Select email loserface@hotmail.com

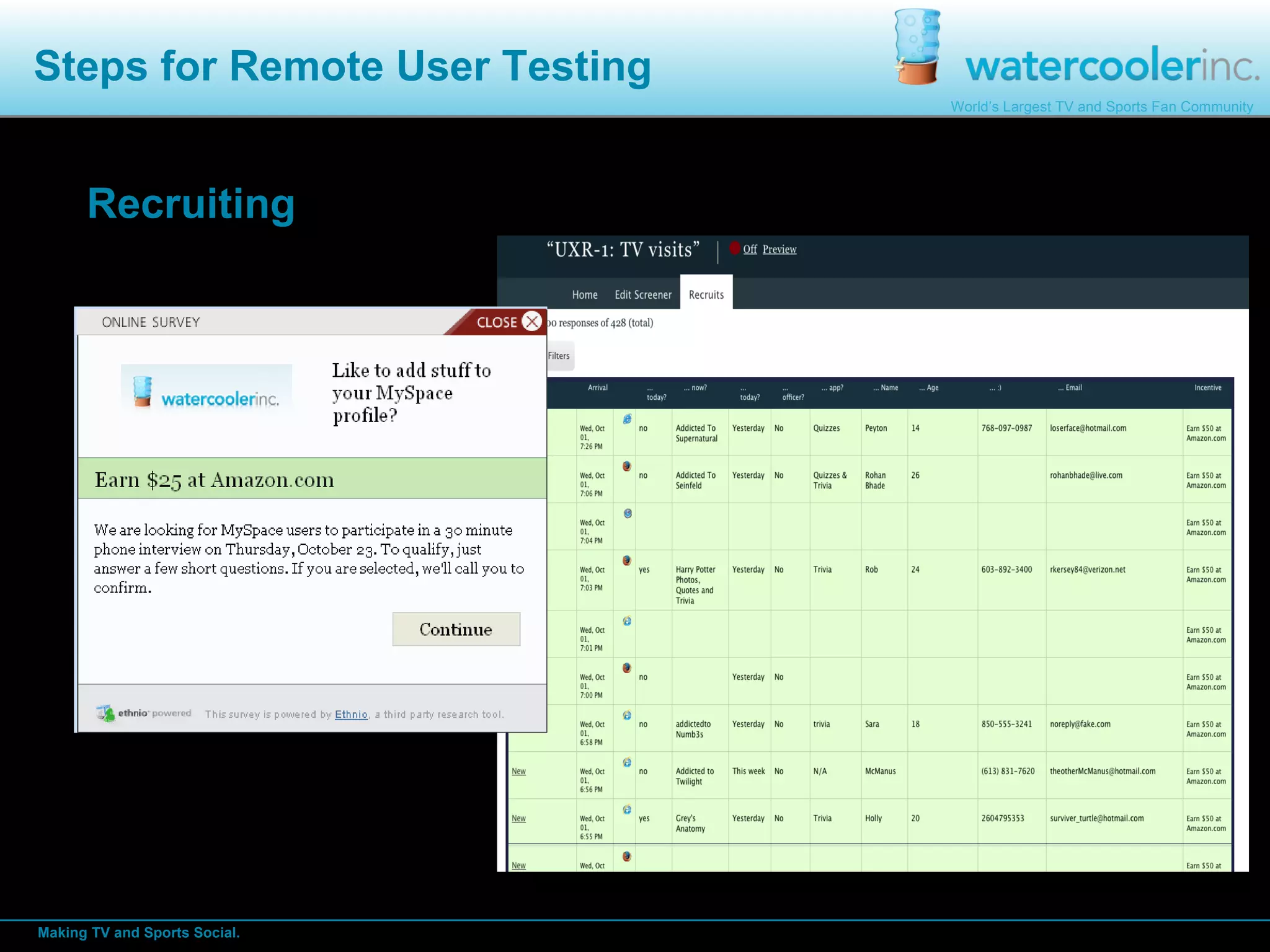tap(1088, 428)
